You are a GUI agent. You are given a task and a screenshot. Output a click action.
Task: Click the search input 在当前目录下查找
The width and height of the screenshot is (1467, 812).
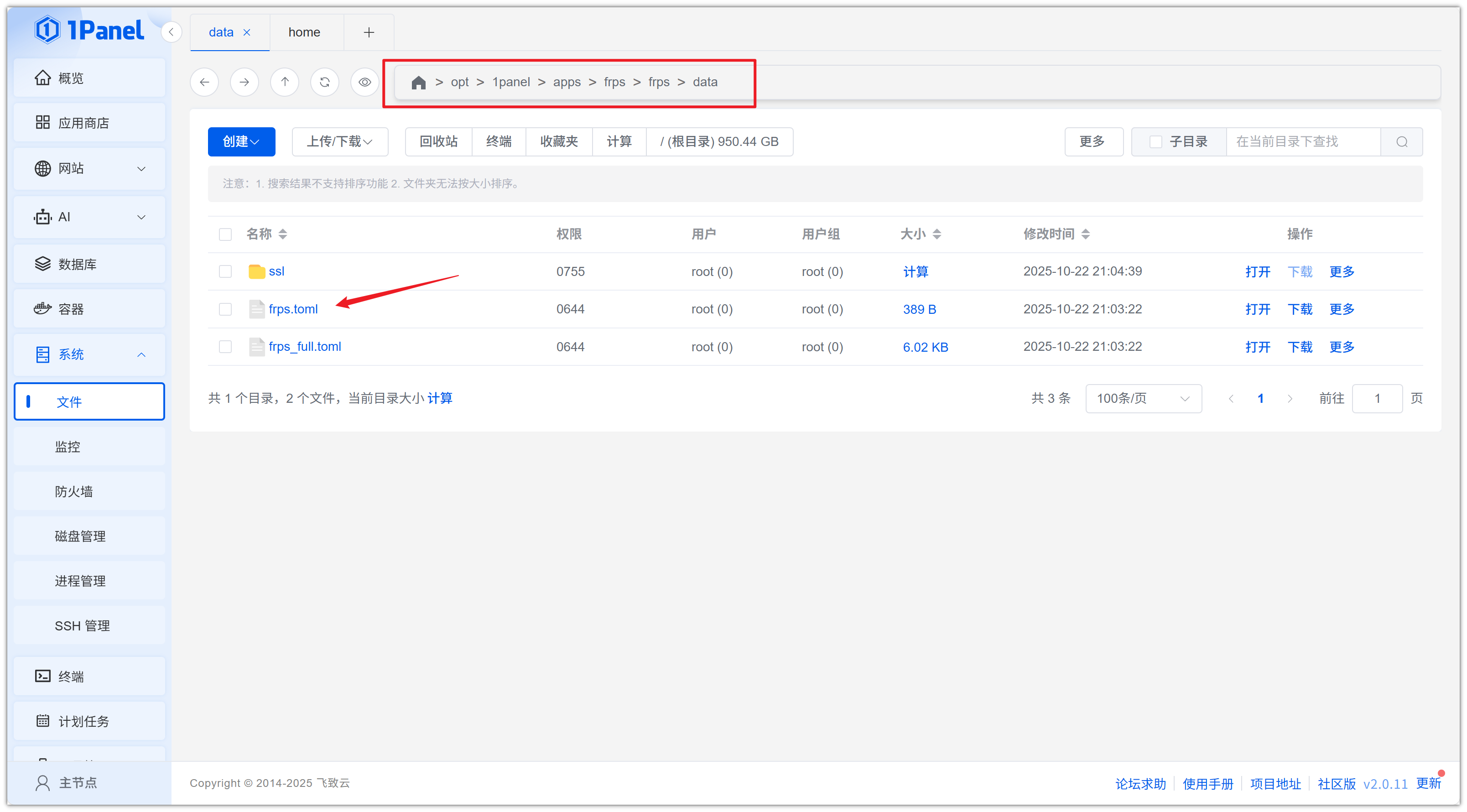click(1303, 142)
